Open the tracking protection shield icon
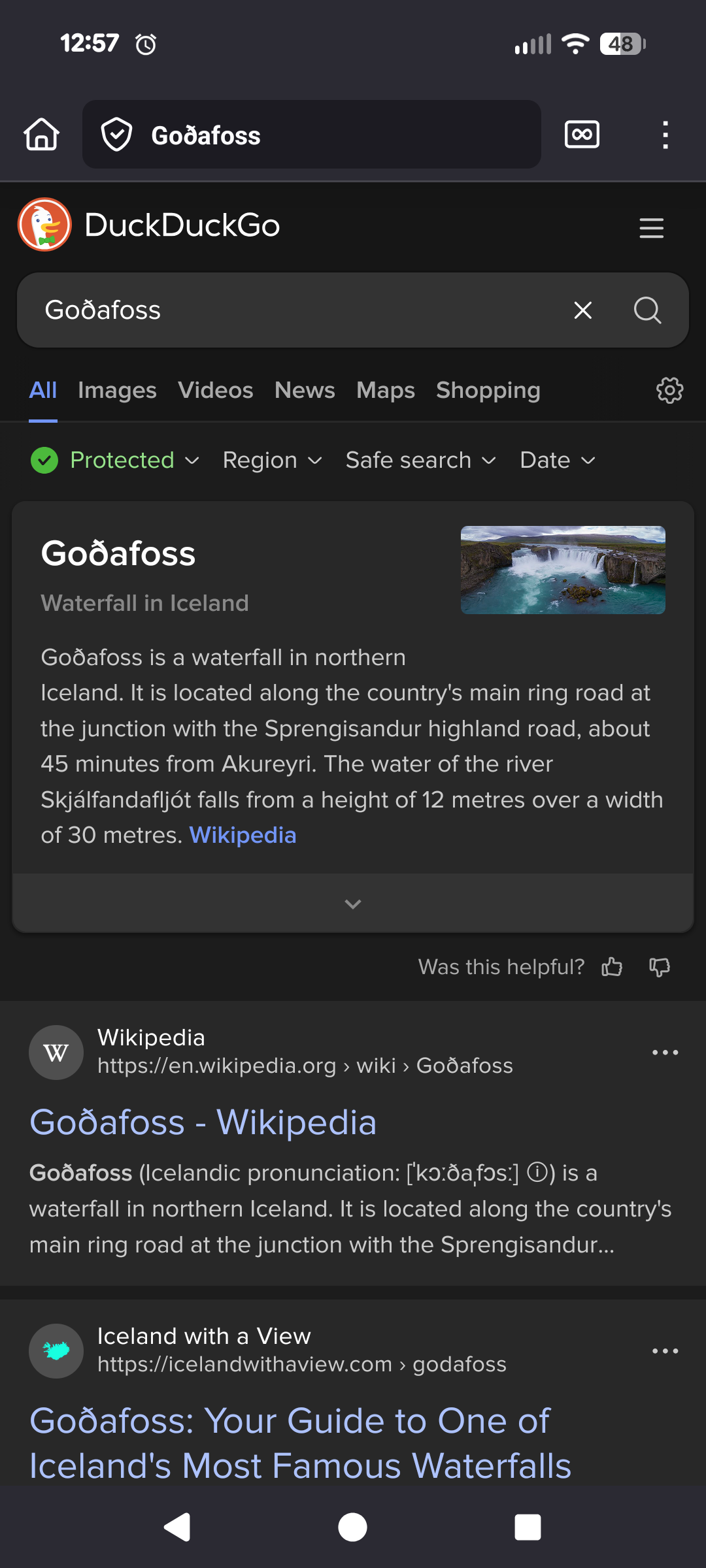Image resolution: width=706 pixels, height=1568 pixels. pos(117,135)
